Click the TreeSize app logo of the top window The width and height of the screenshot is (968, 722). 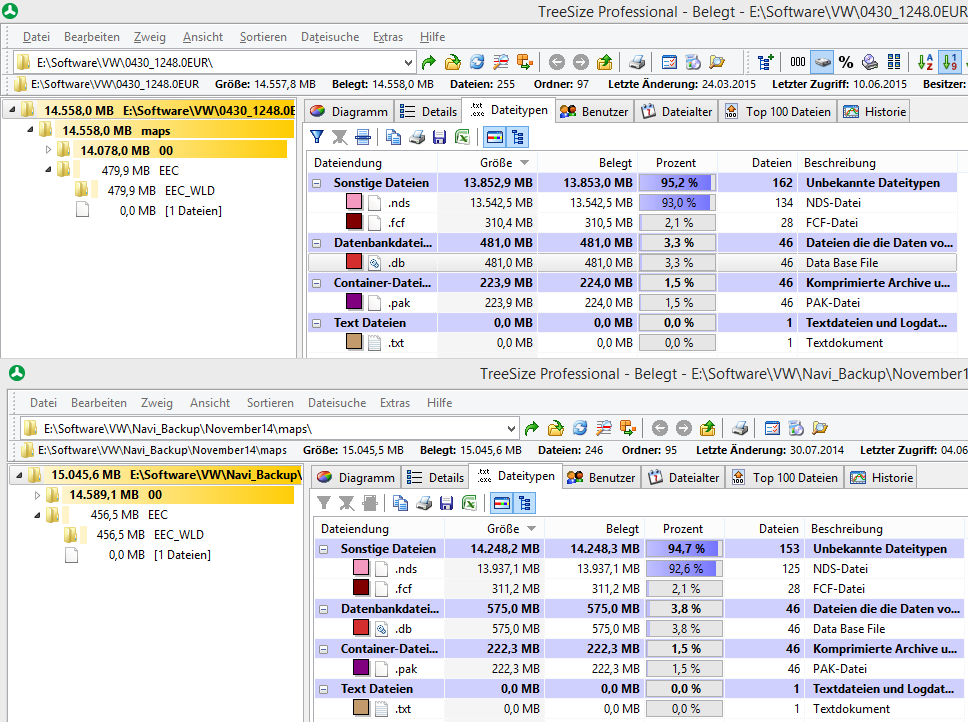pyautogui.click(x=10, y=10)
